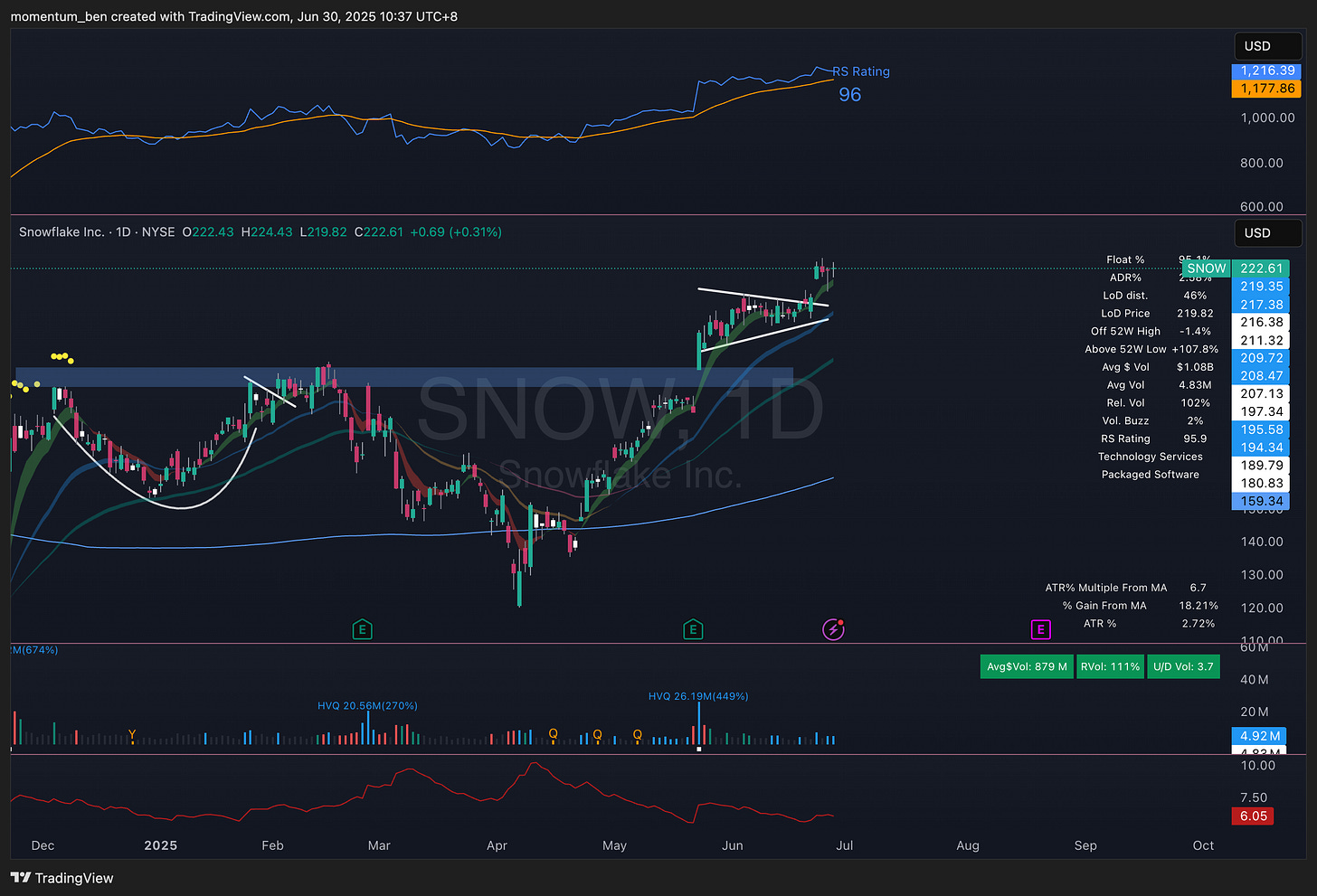Click the large 96 RS rating number
Image resolution: width=1317 pixels, height=896 pixels.
849,94
